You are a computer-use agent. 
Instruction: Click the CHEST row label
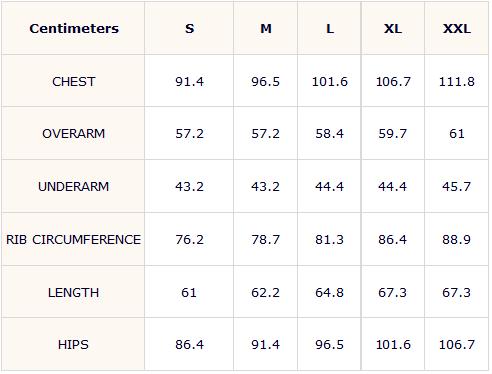pos(74,82)
